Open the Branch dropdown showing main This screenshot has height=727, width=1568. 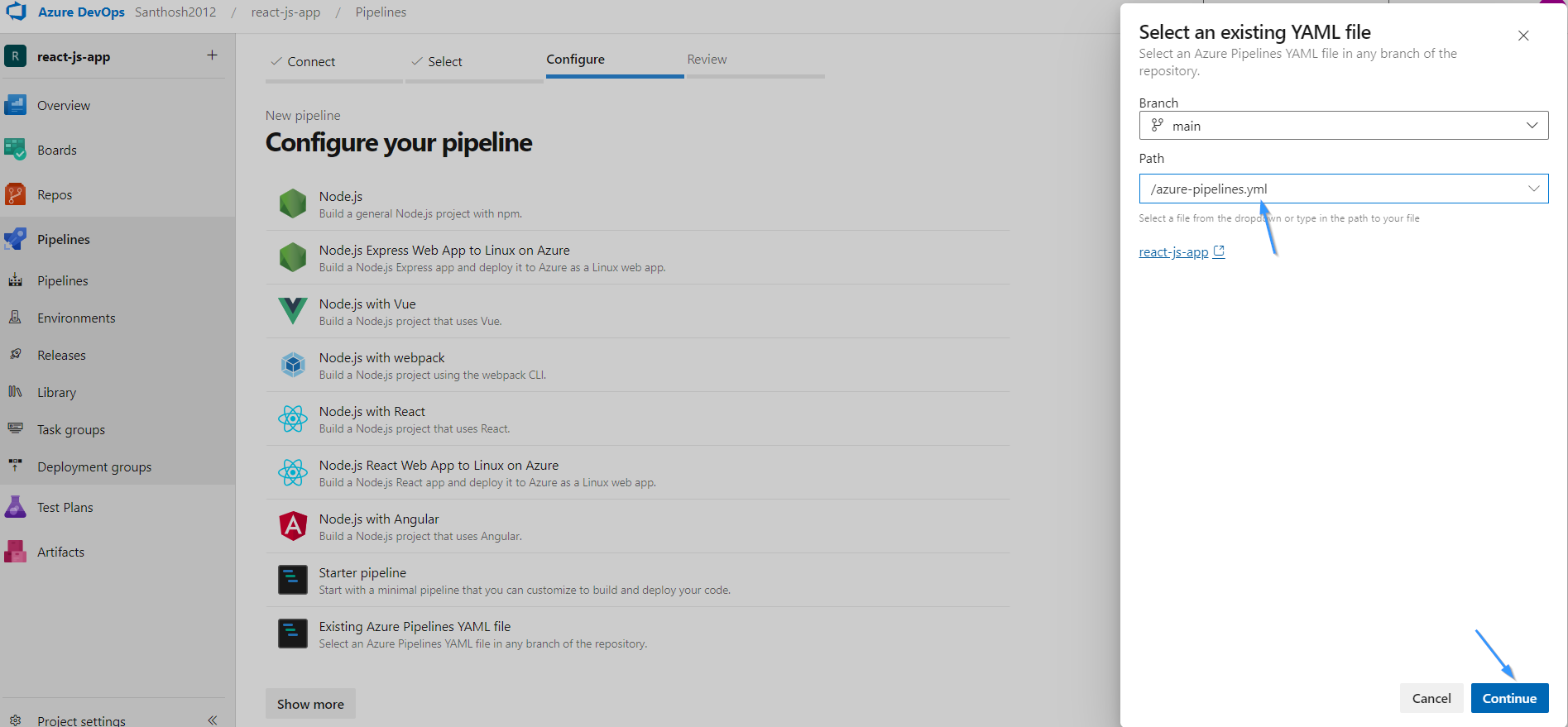click(x=1343, y=126)
